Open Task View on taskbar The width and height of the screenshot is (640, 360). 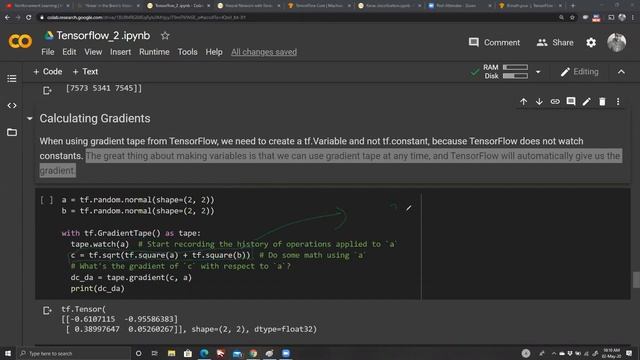[155, 353]
